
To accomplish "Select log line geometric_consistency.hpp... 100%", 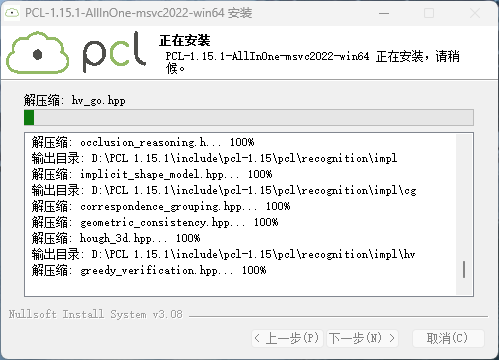I will pos(155,222).
